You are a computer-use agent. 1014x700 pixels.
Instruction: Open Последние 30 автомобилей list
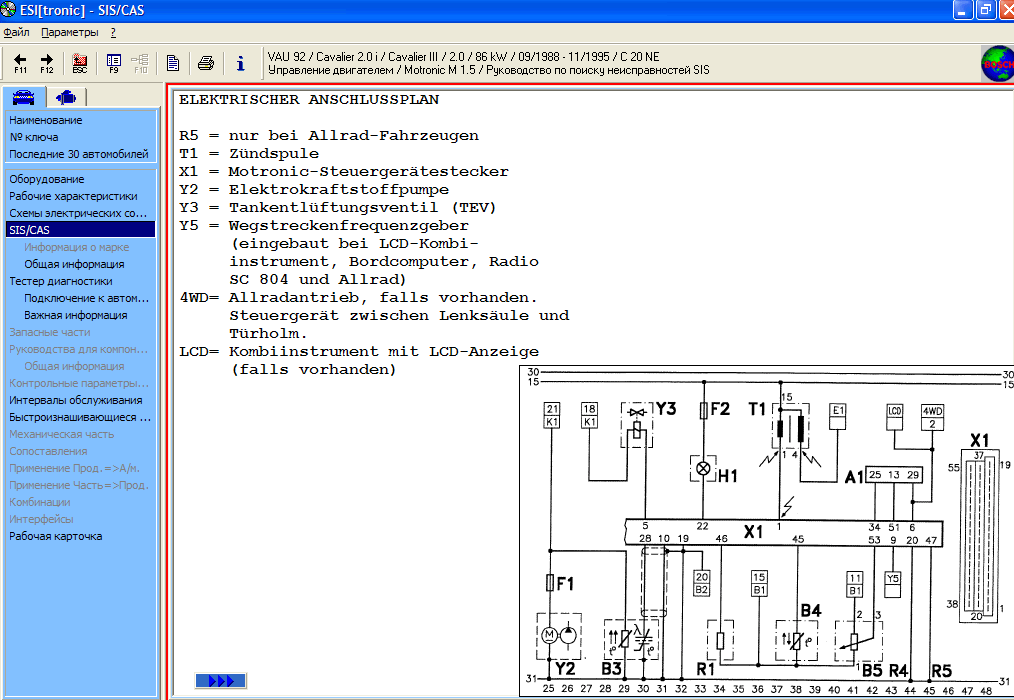pos(81,154)
